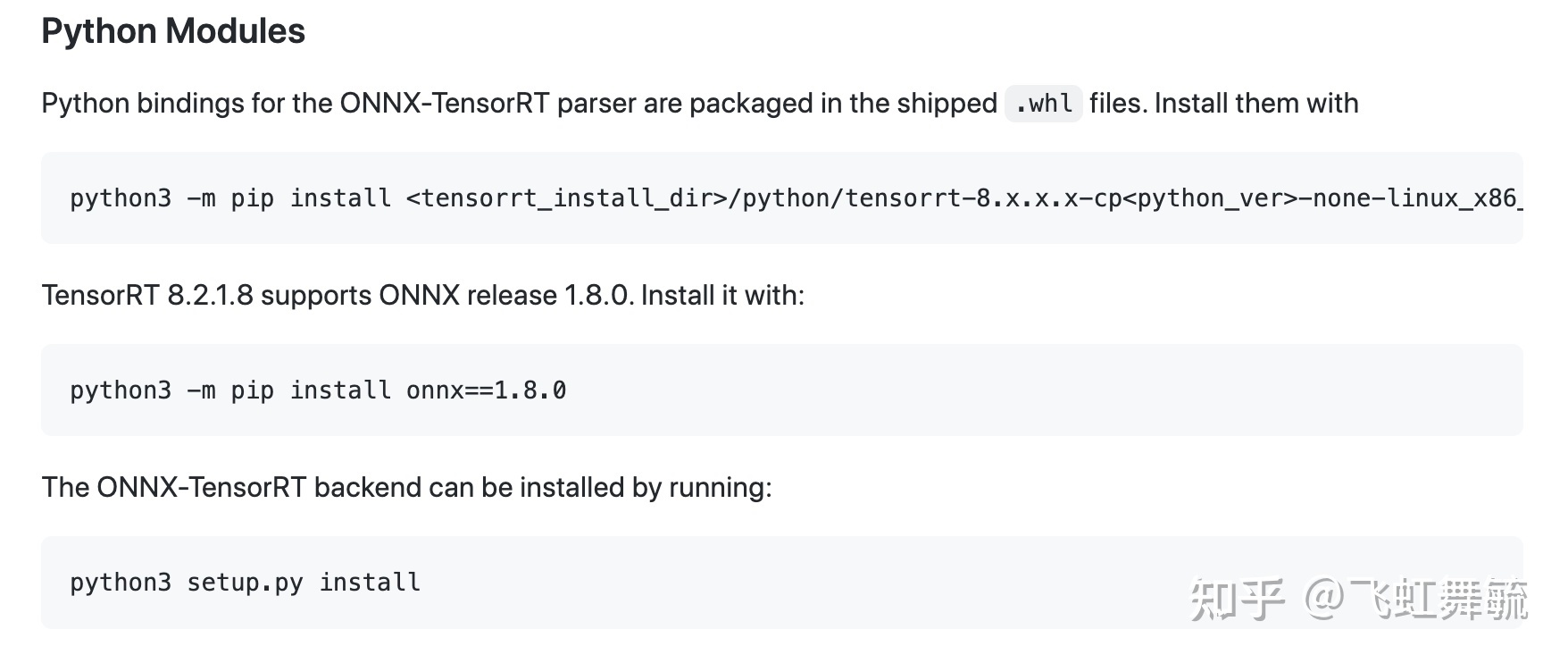
Task: Click the onnx==1.8.0 install command
Action: click(318, 390)
